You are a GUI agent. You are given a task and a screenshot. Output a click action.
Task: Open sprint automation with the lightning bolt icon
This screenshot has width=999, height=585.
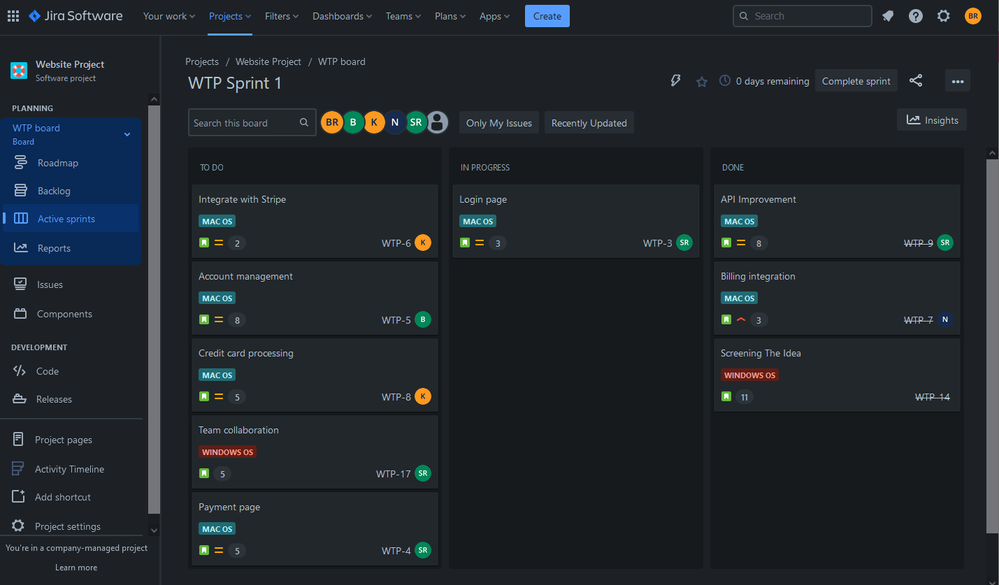[x=676, y=80]
